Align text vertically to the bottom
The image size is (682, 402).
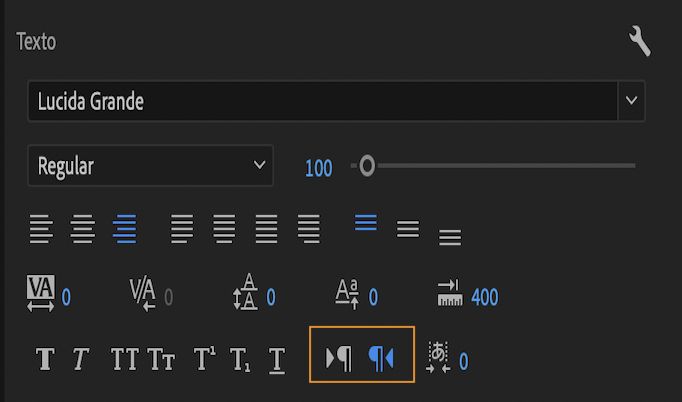pos(450,237)
